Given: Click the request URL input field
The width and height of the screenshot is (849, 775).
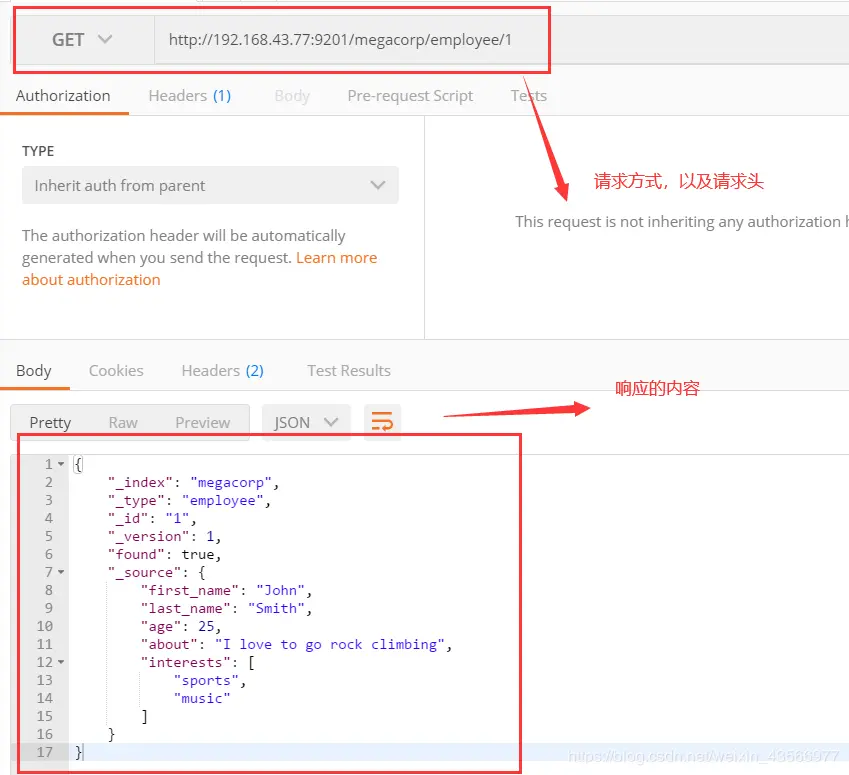Looking at the screenshot, I should [x=501, y=40].
